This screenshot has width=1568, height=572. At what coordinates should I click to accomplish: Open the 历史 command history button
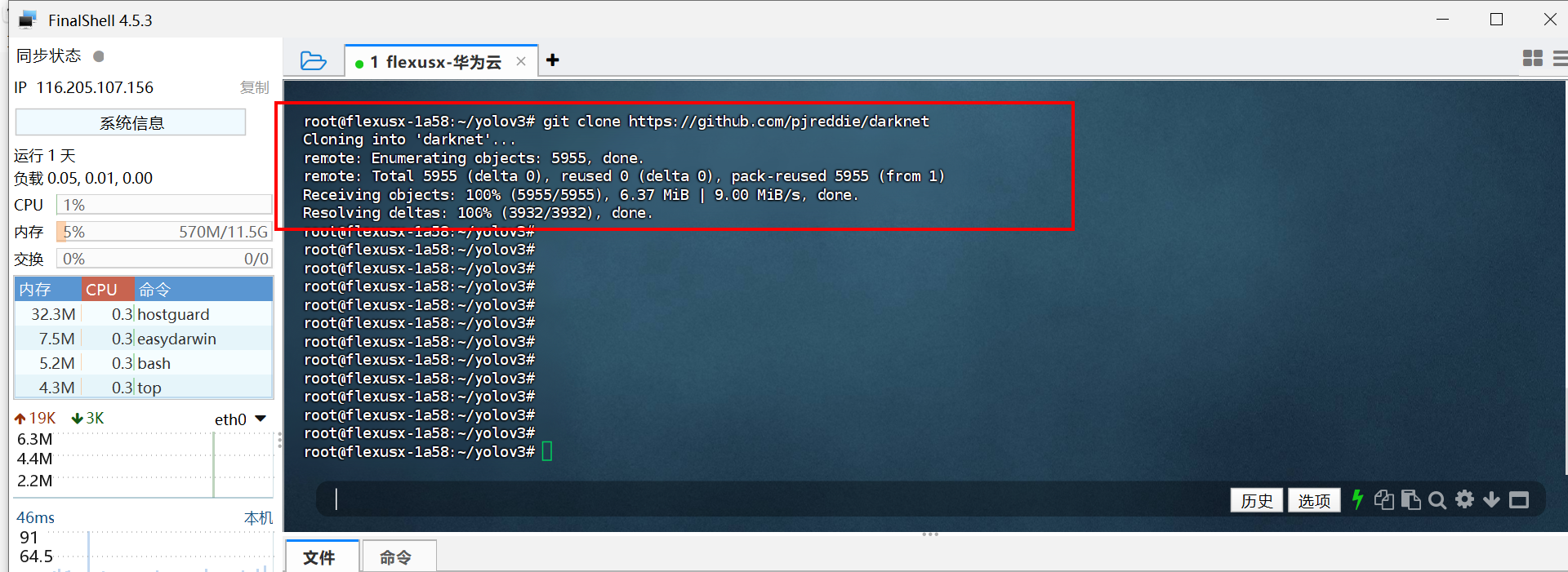(1256, 500)
